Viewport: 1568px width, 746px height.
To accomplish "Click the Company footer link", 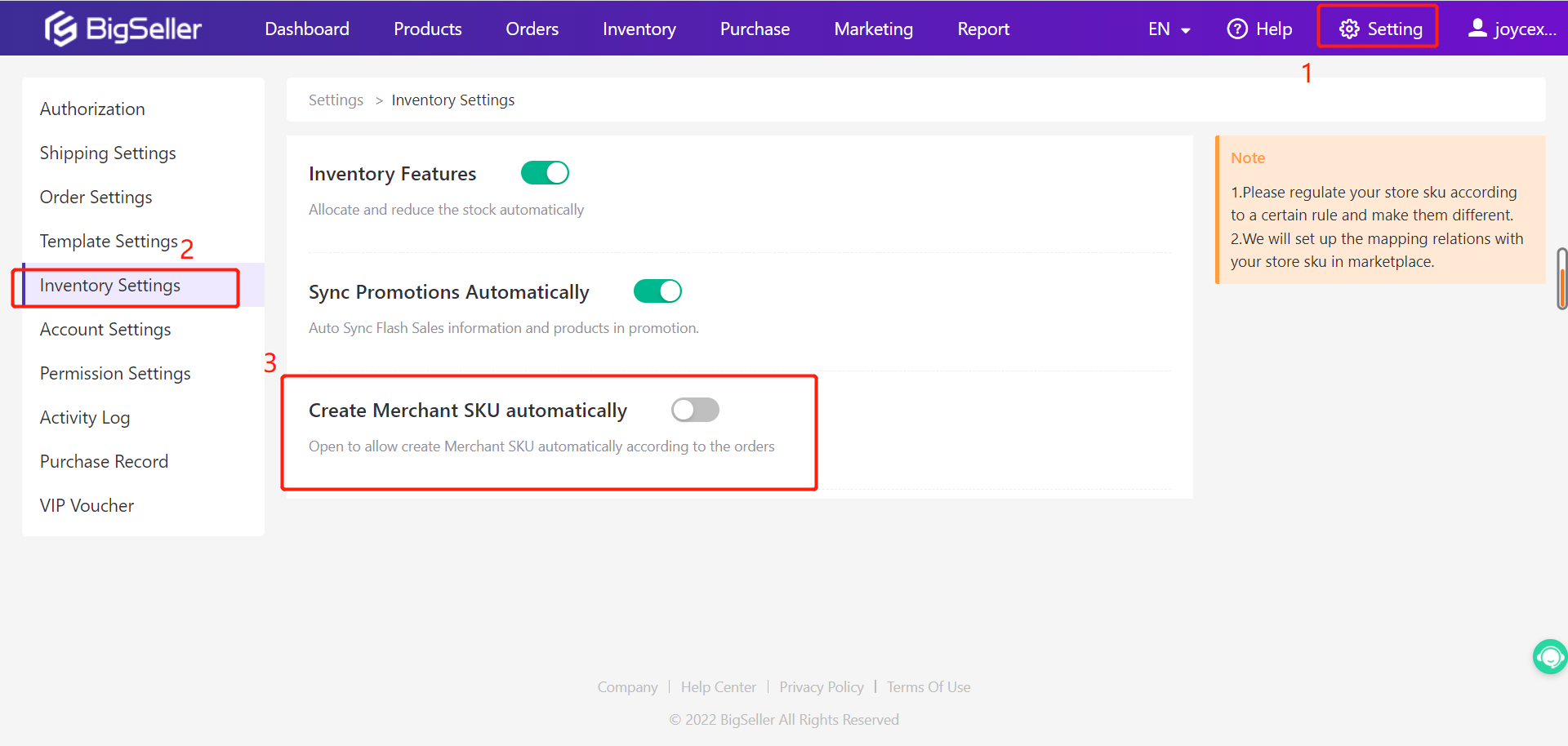I will pos(627,687).
